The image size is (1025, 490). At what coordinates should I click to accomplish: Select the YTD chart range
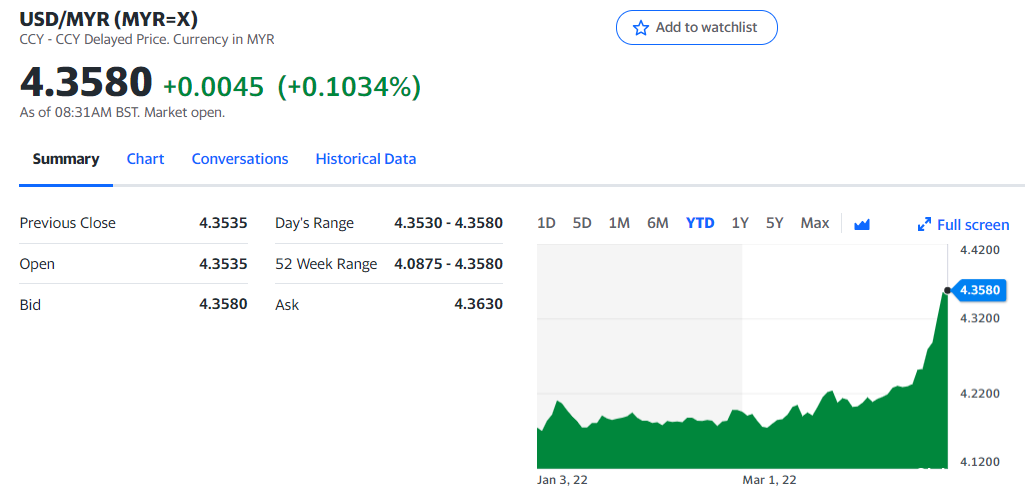click(700, 223)
